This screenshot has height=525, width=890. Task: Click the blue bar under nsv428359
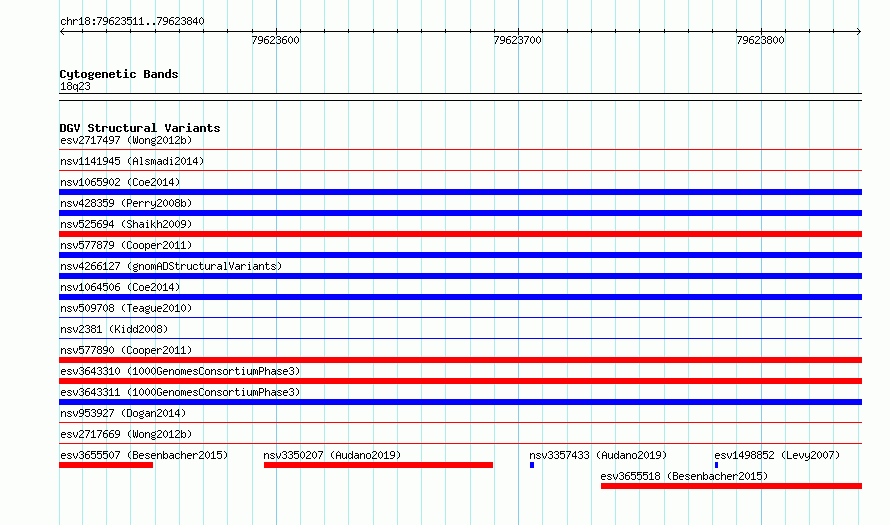(460, 213)
